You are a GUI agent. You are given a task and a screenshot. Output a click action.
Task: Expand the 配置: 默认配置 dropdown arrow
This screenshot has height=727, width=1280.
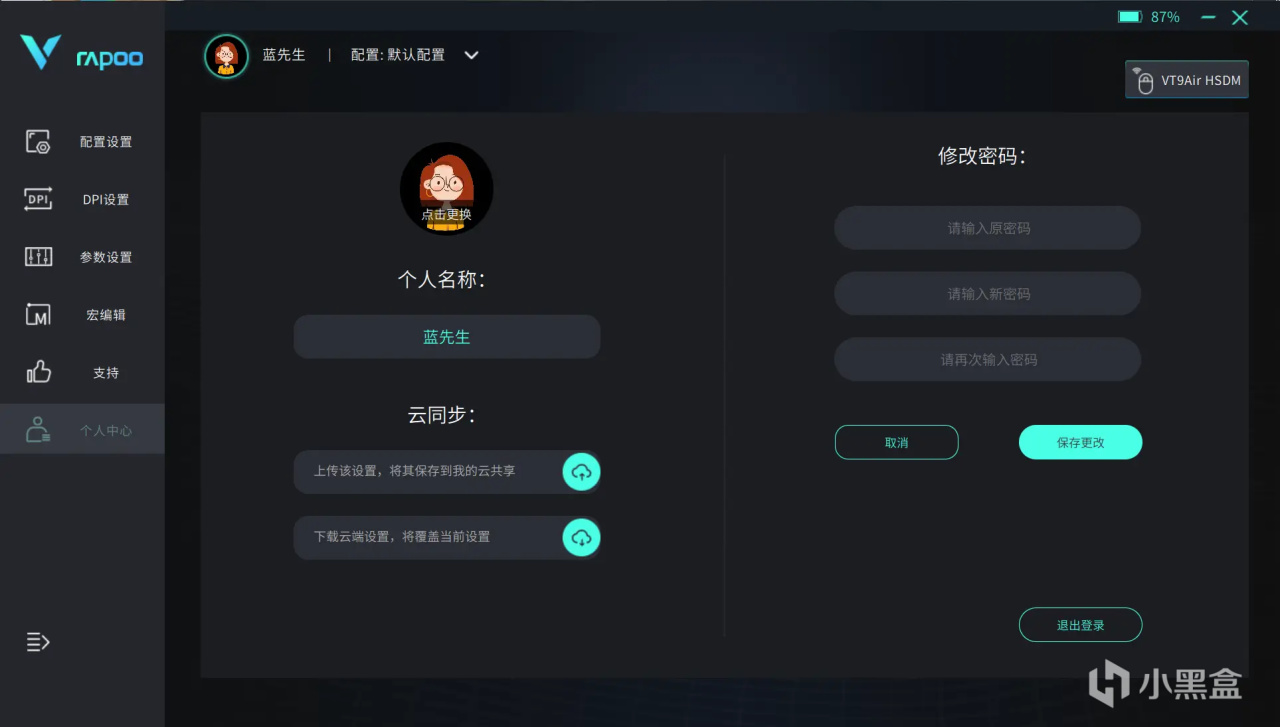[472, 55]
